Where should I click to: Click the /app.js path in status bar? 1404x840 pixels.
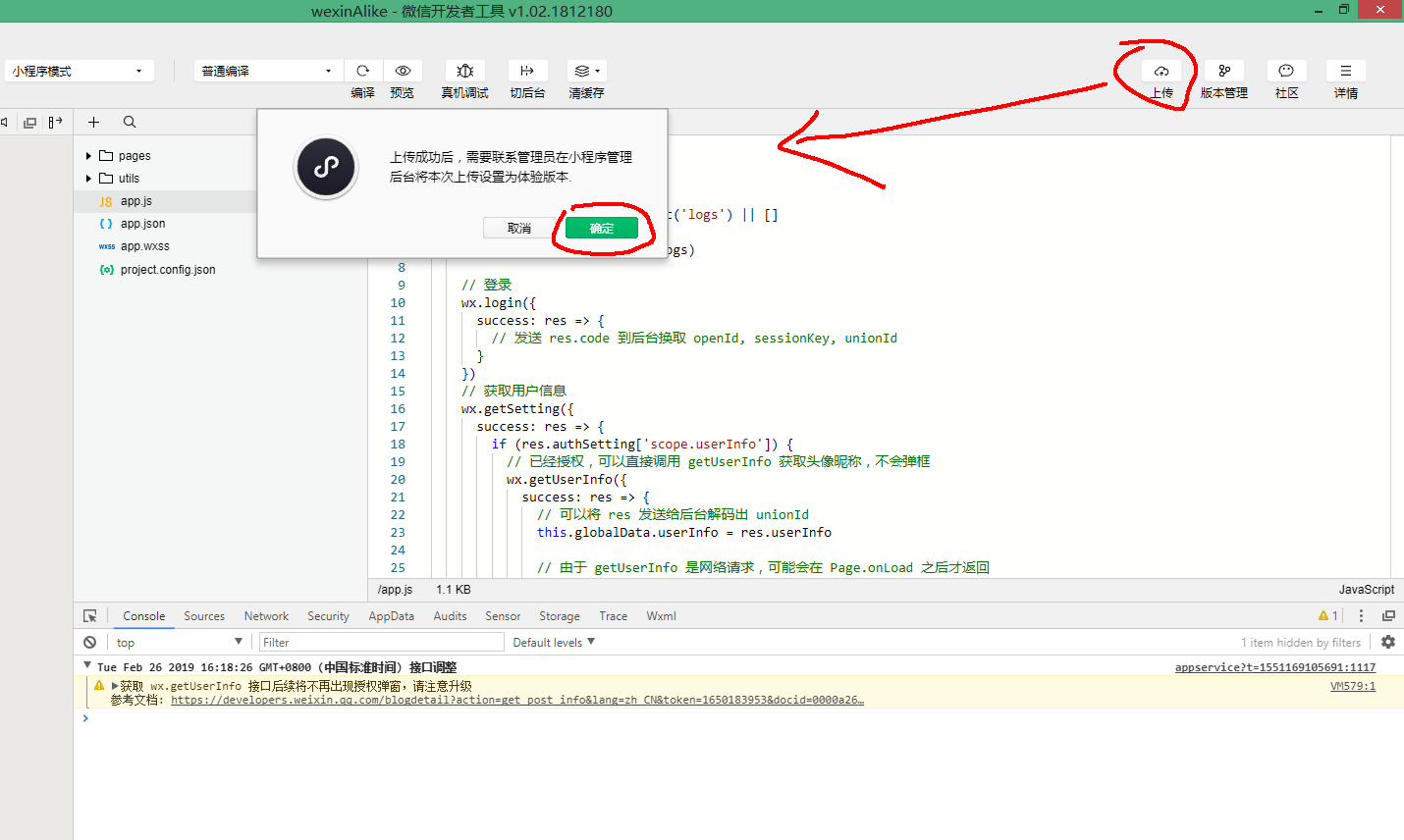(395, 590)
